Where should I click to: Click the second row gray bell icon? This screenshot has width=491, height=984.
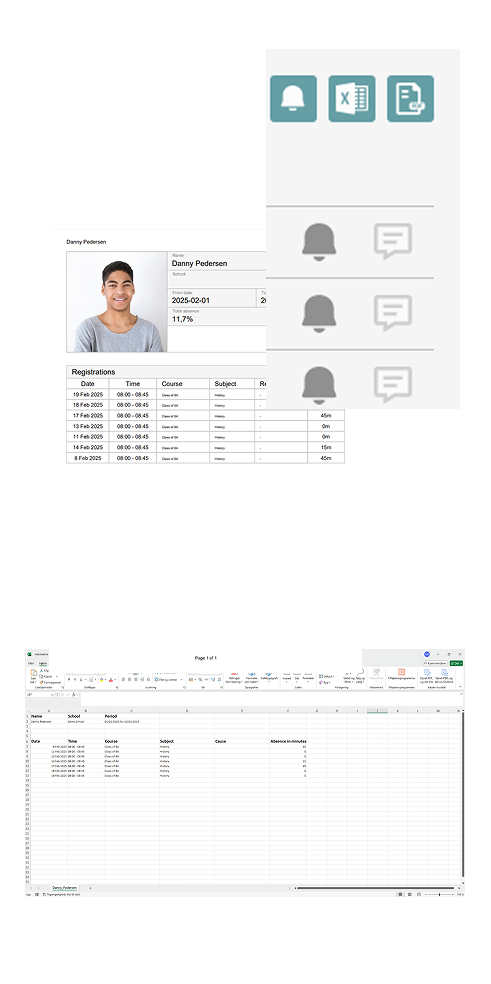319,313
